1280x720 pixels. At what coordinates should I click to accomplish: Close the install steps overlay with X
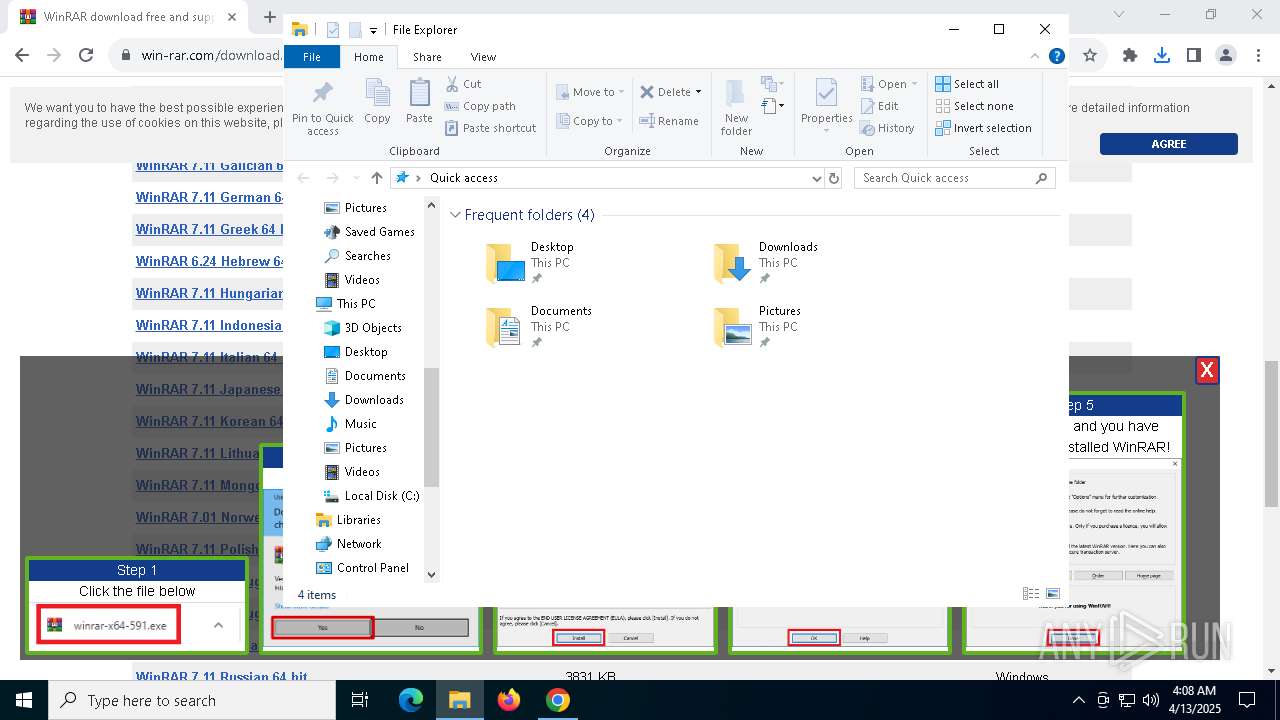(1207, 371)
